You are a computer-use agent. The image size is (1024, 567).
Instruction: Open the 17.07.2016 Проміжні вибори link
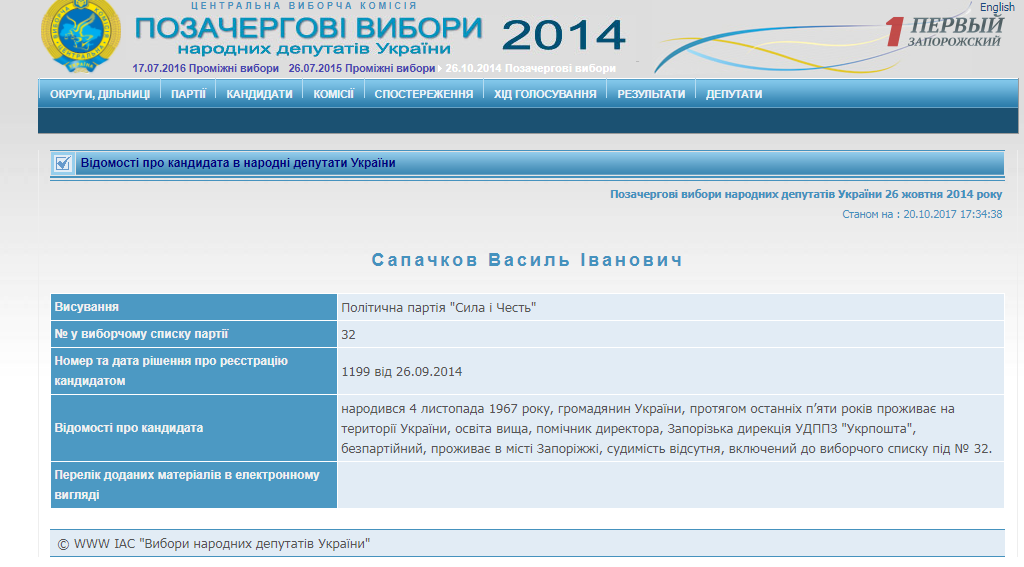(205, 69)
